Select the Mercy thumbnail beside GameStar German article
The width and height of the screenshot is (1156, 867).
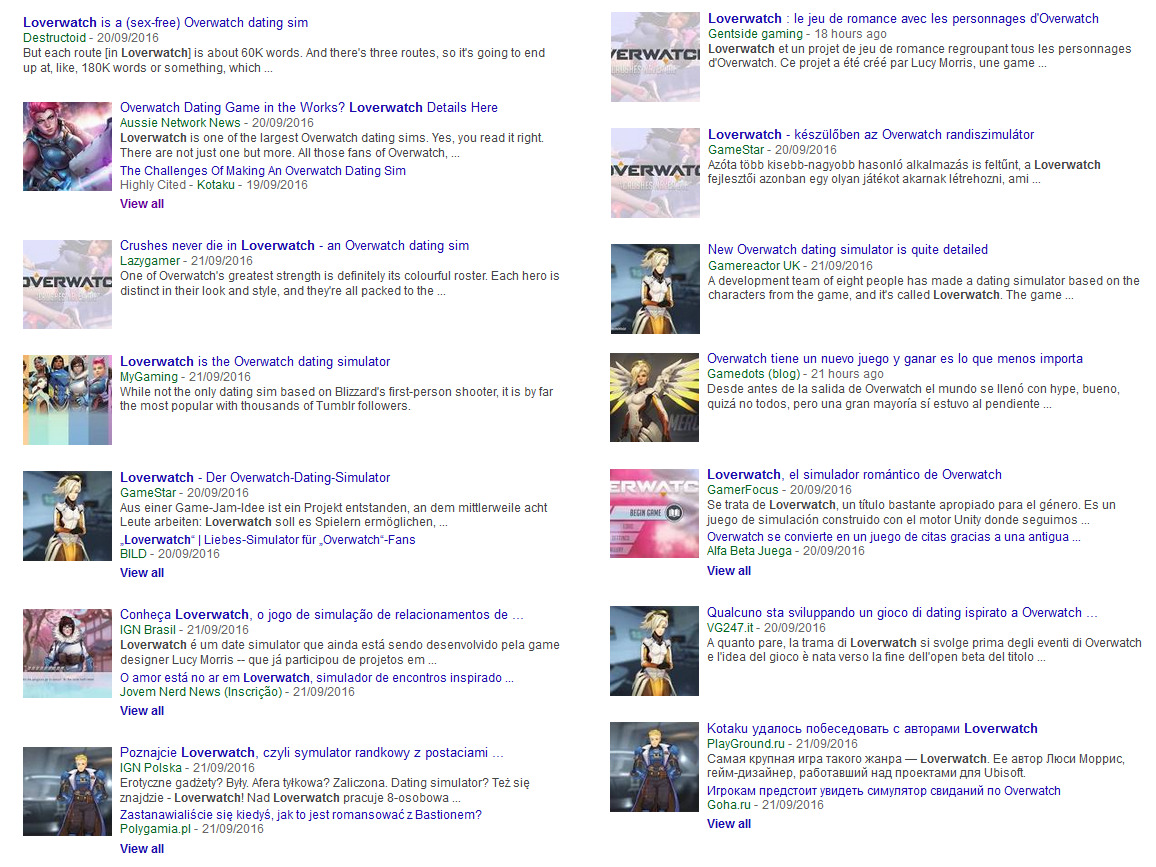pos(67,516)
